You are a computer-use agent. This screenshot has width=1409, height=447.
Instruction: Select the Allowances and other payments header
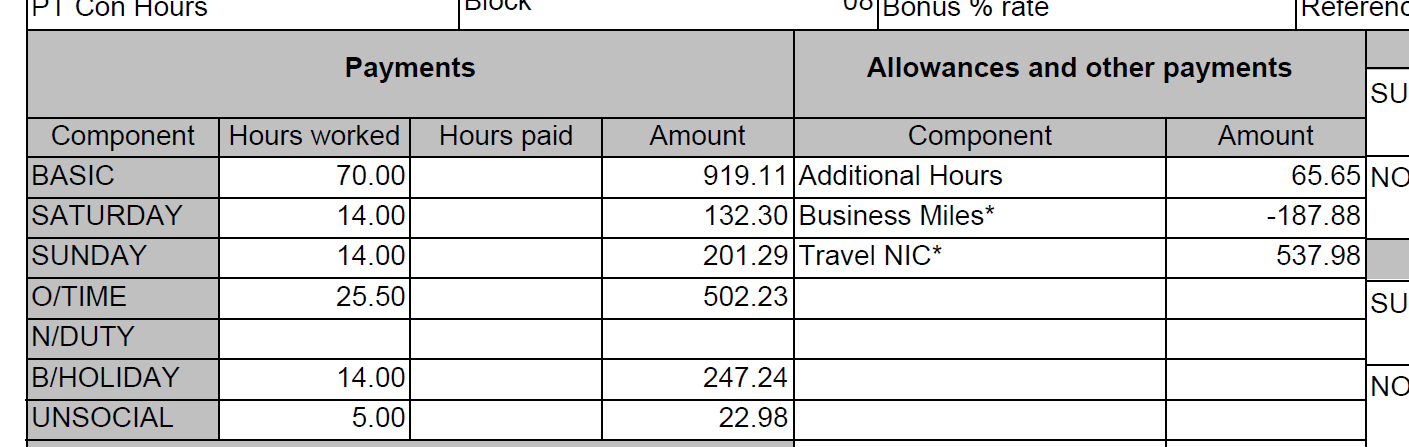coord(1079,69)
